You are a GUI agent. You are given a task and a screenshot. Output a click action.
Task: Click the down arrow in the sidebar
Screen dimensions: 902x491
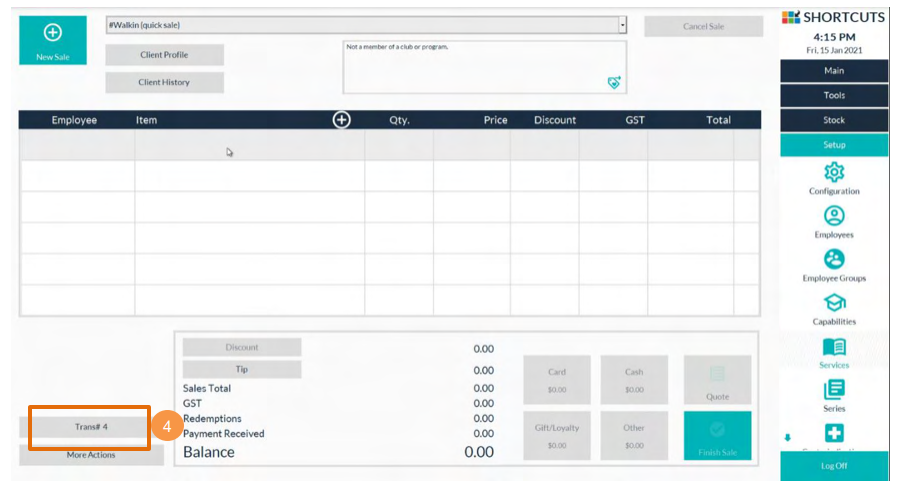[788, 438]
